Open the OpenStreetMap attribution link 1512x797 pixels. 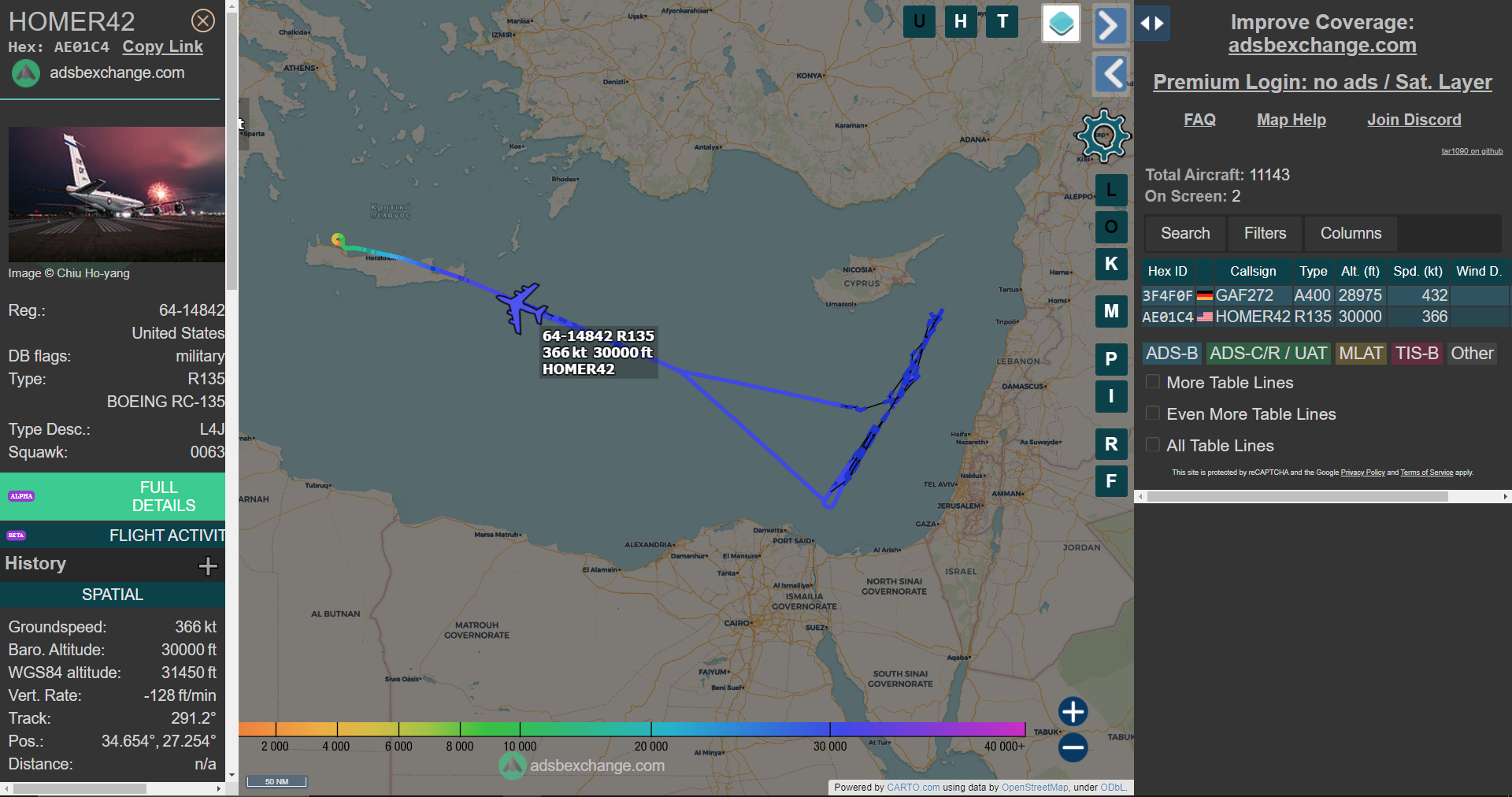tap(1035, 788)
